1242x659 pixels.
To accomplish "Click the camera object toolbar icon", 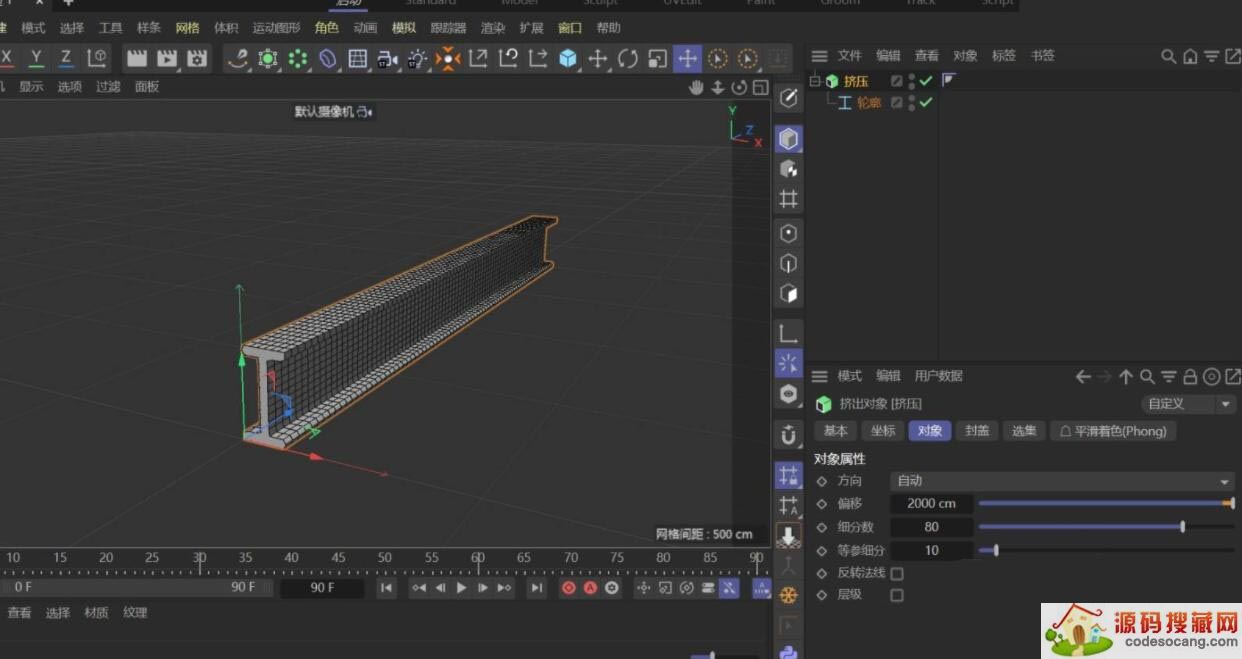I will point(387,59).
